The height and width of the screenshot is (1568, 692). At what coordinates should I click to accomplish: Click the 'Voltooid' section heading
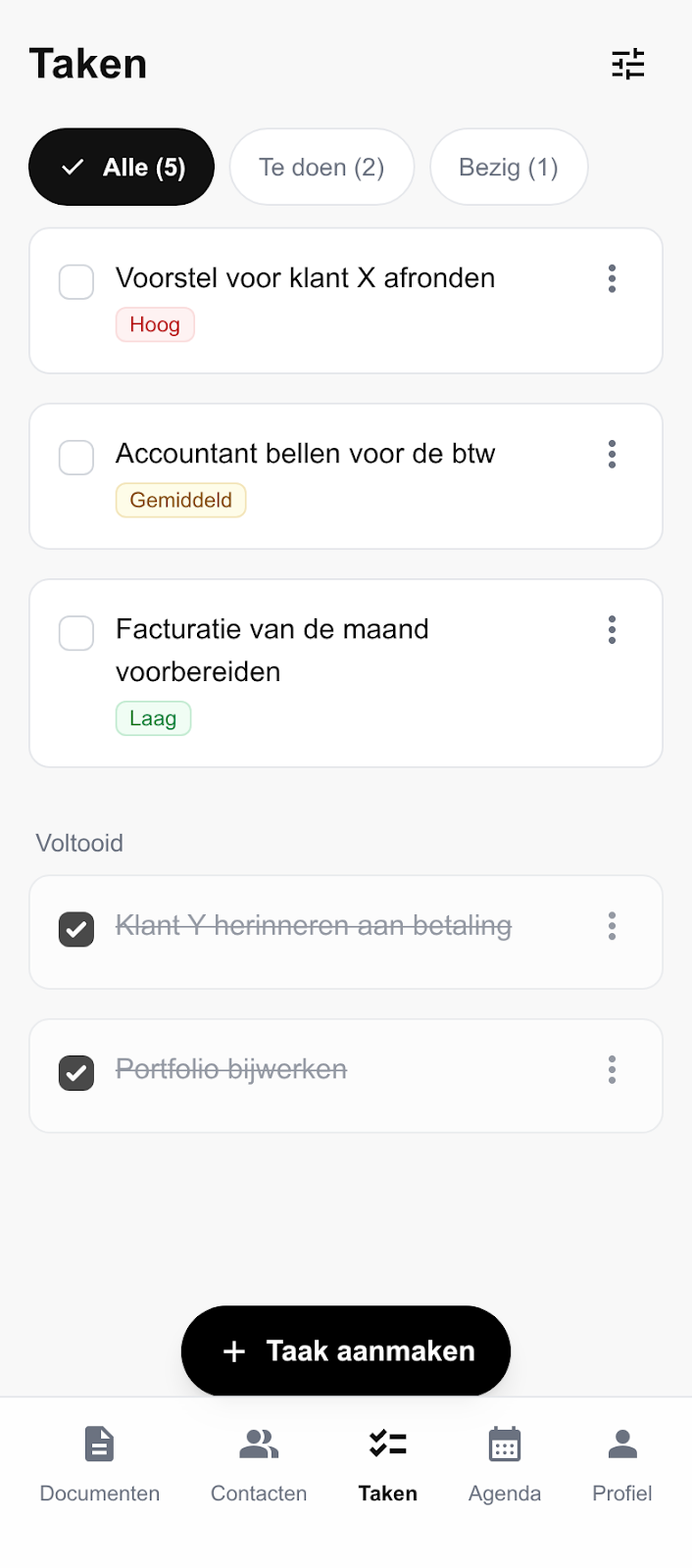click(79, 842)
